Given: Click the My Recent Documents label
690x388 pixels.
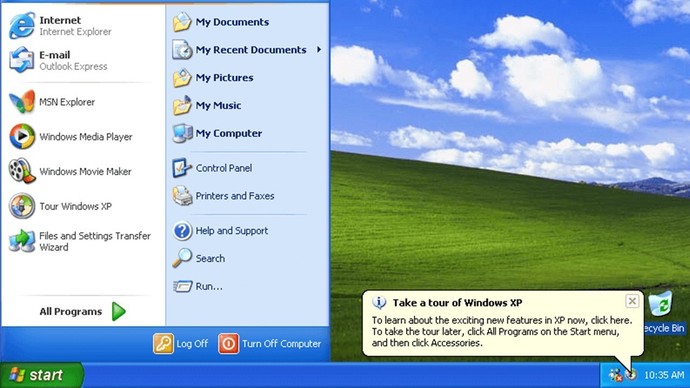Looking at the screenshot, I should (251, 50).
